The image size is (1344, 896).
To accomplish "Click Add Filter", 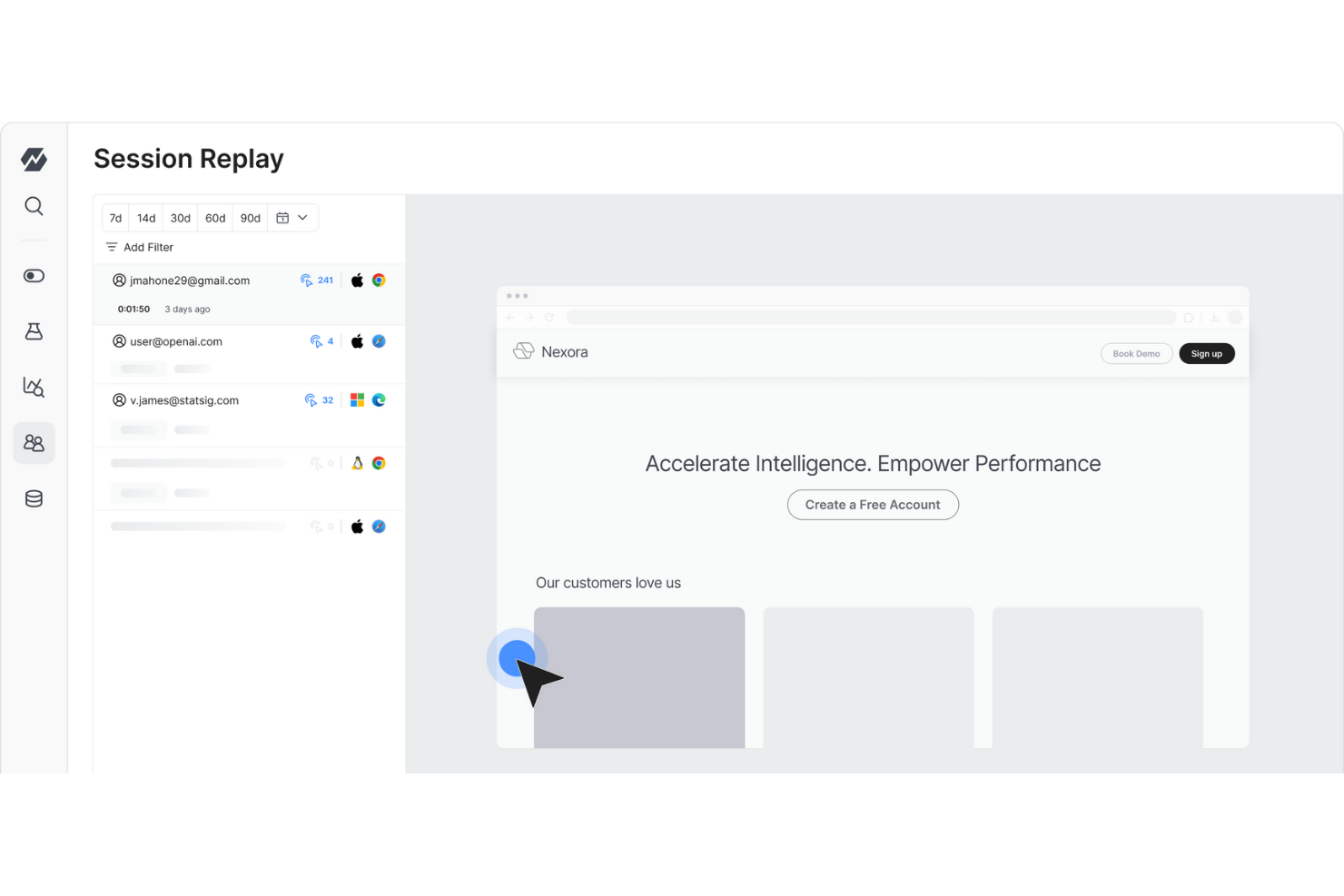I will pyautogui.click(x=139, y=247).
